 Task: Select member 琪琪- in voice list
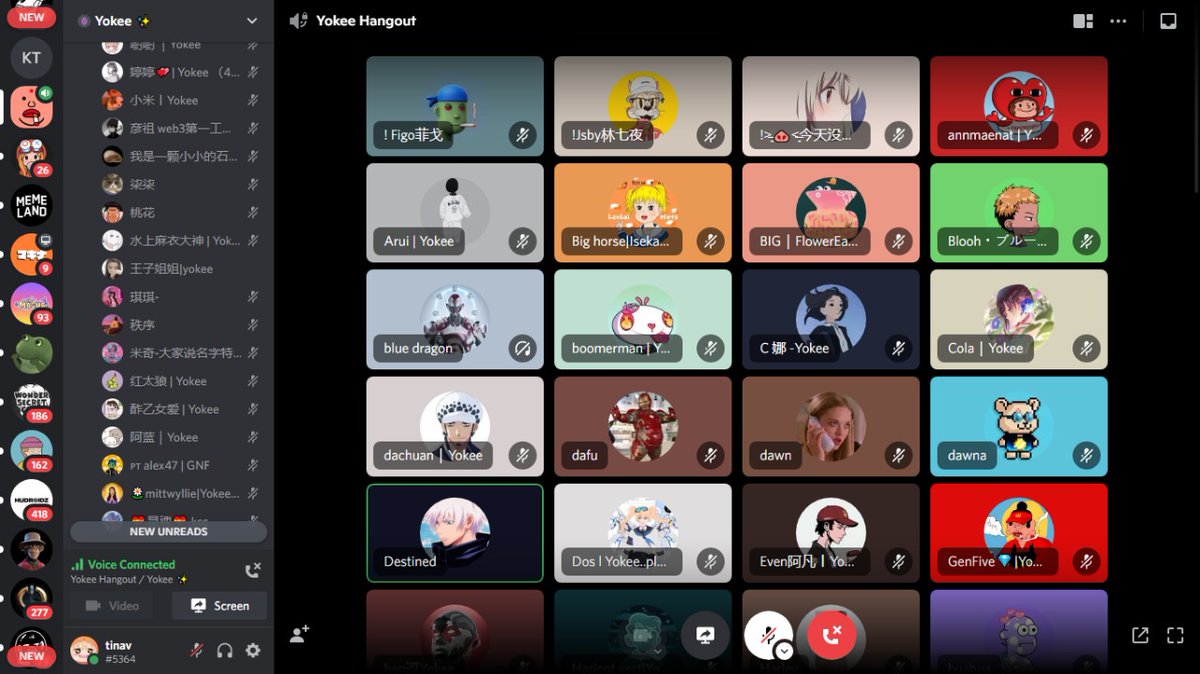coord(182,297)
